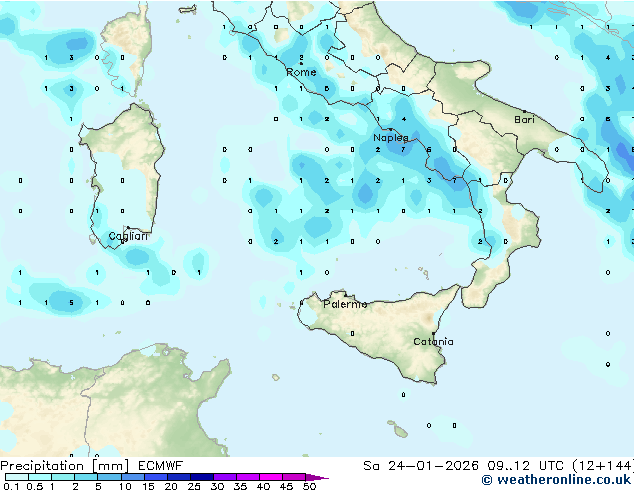Select the 35–40 mm legend swatch
Image resolution: width=634 pixels, height=490 pixels.
pyautogui.click(x=248, y=477)
